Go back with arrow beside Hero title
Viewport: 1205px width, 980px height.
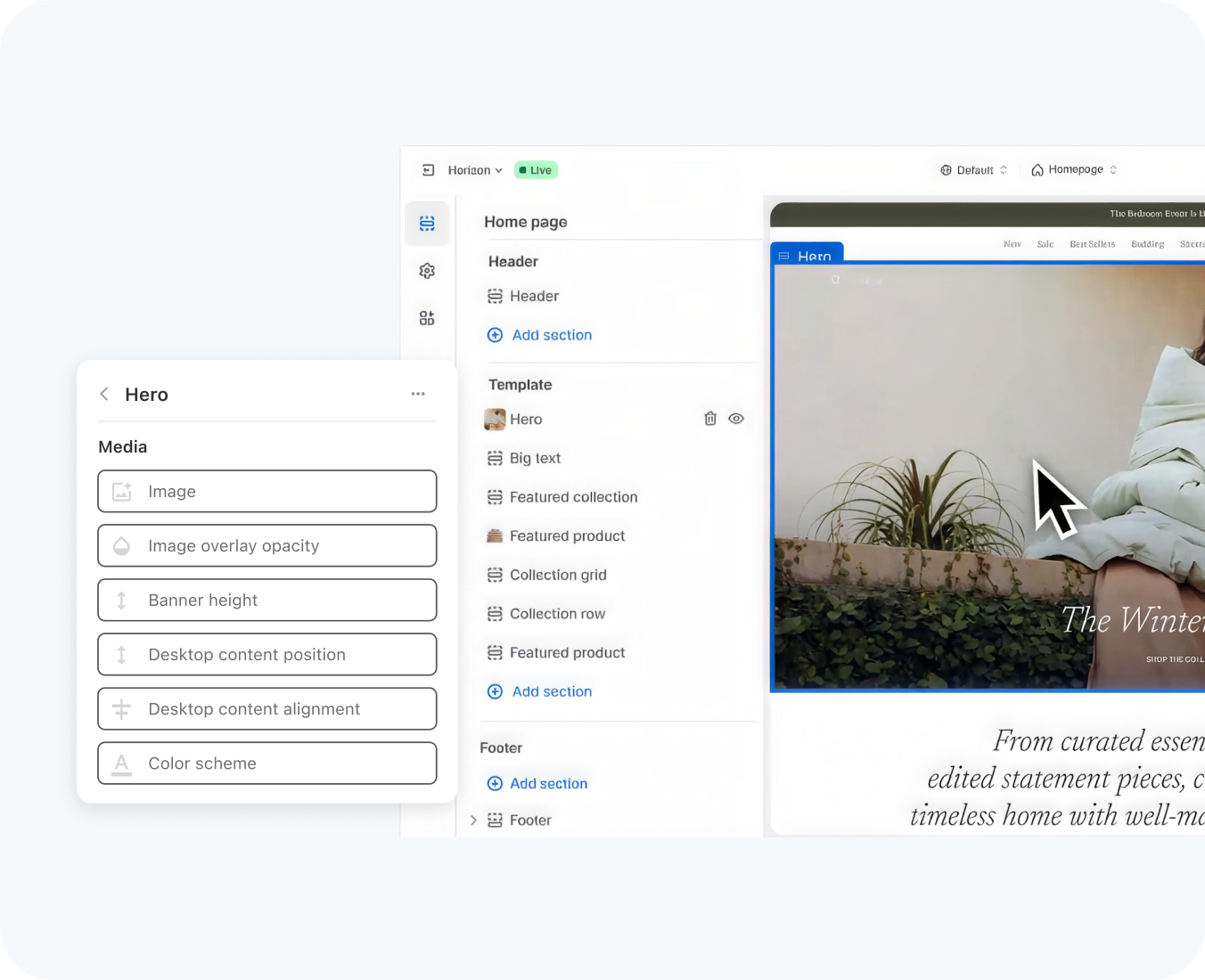pyautogui.click(x=104, y=394)
